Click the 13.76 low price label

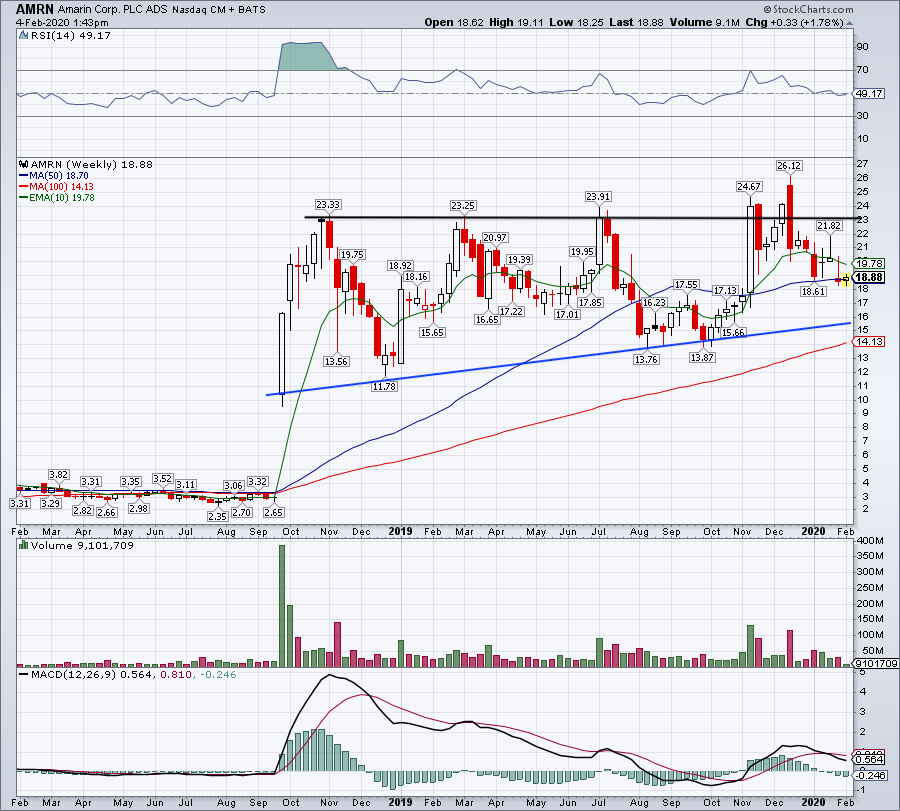coord(646,359)
